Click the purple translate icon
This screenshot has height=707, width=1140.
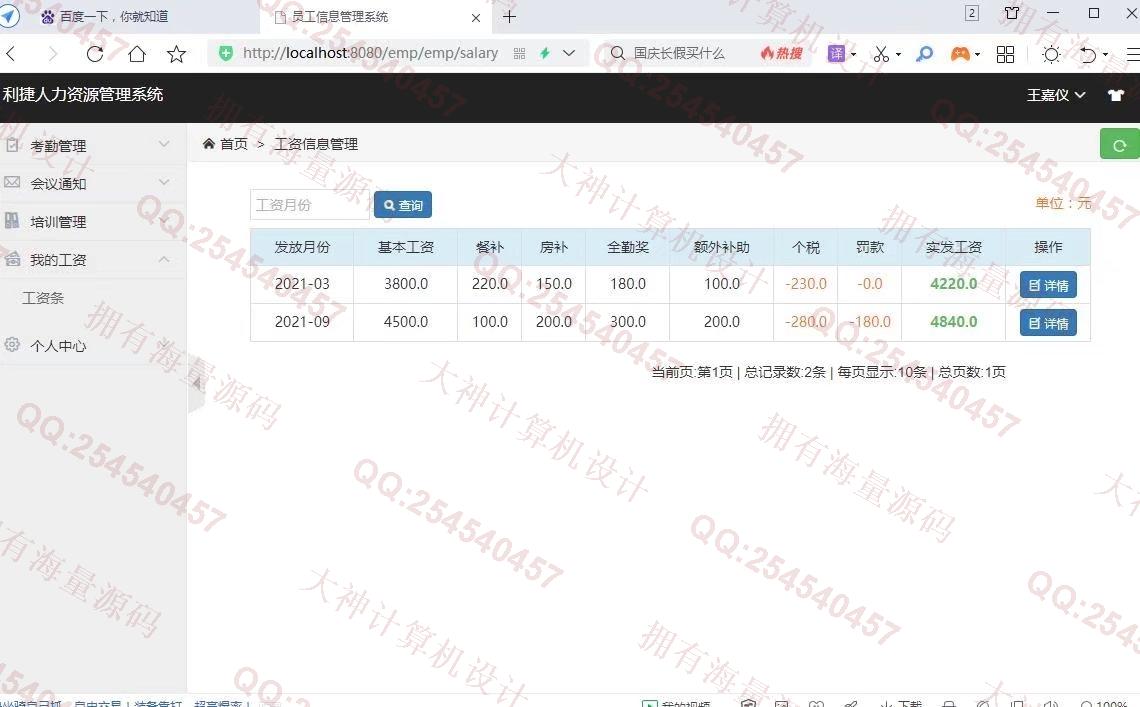[836, 53]
